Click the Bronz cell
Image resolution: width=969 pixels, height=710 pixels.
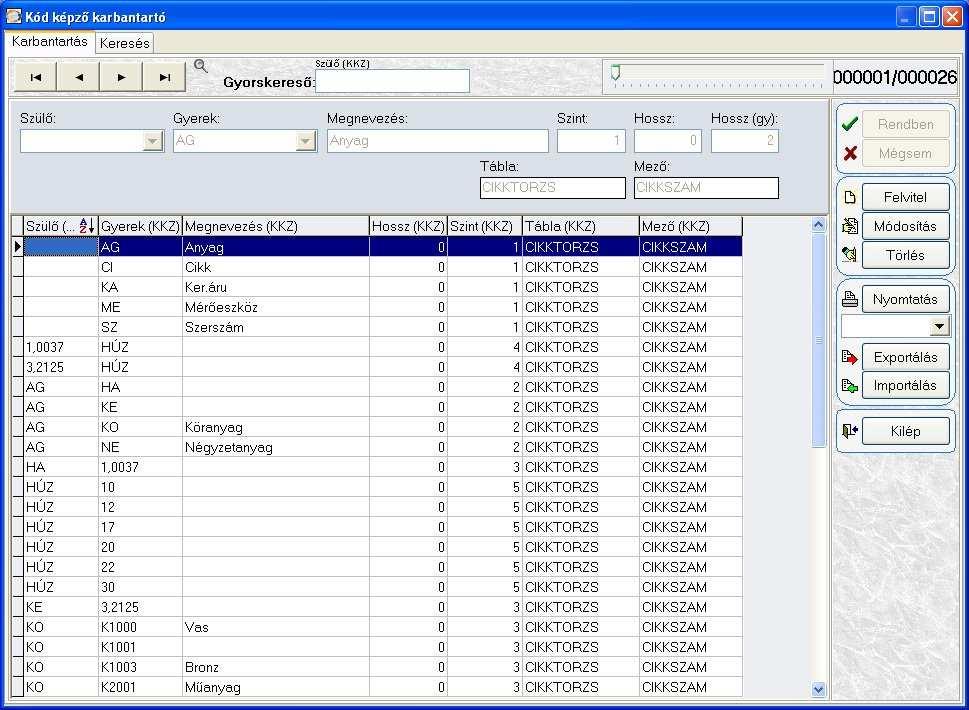pyautogui.click(x=276, y=667)
